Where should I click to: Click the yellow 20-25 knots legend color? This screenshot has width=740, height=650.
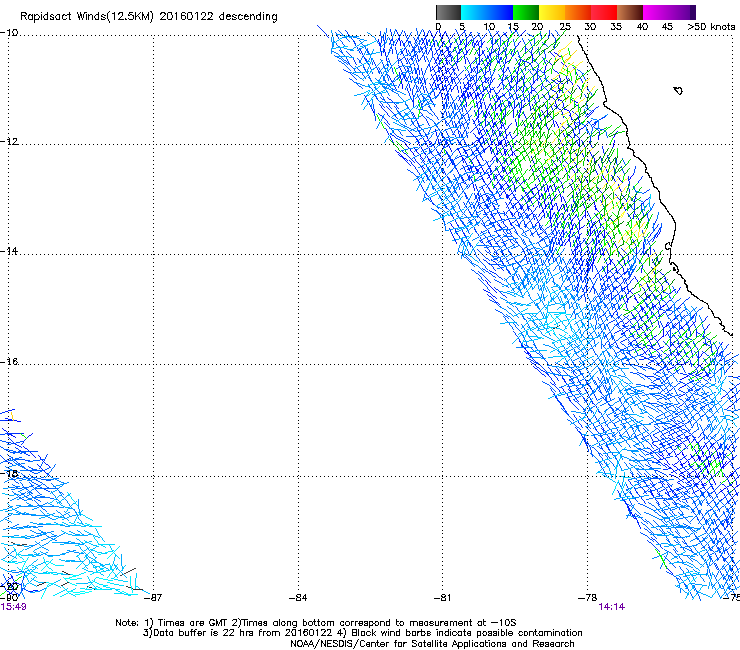(x=552, y=12)
